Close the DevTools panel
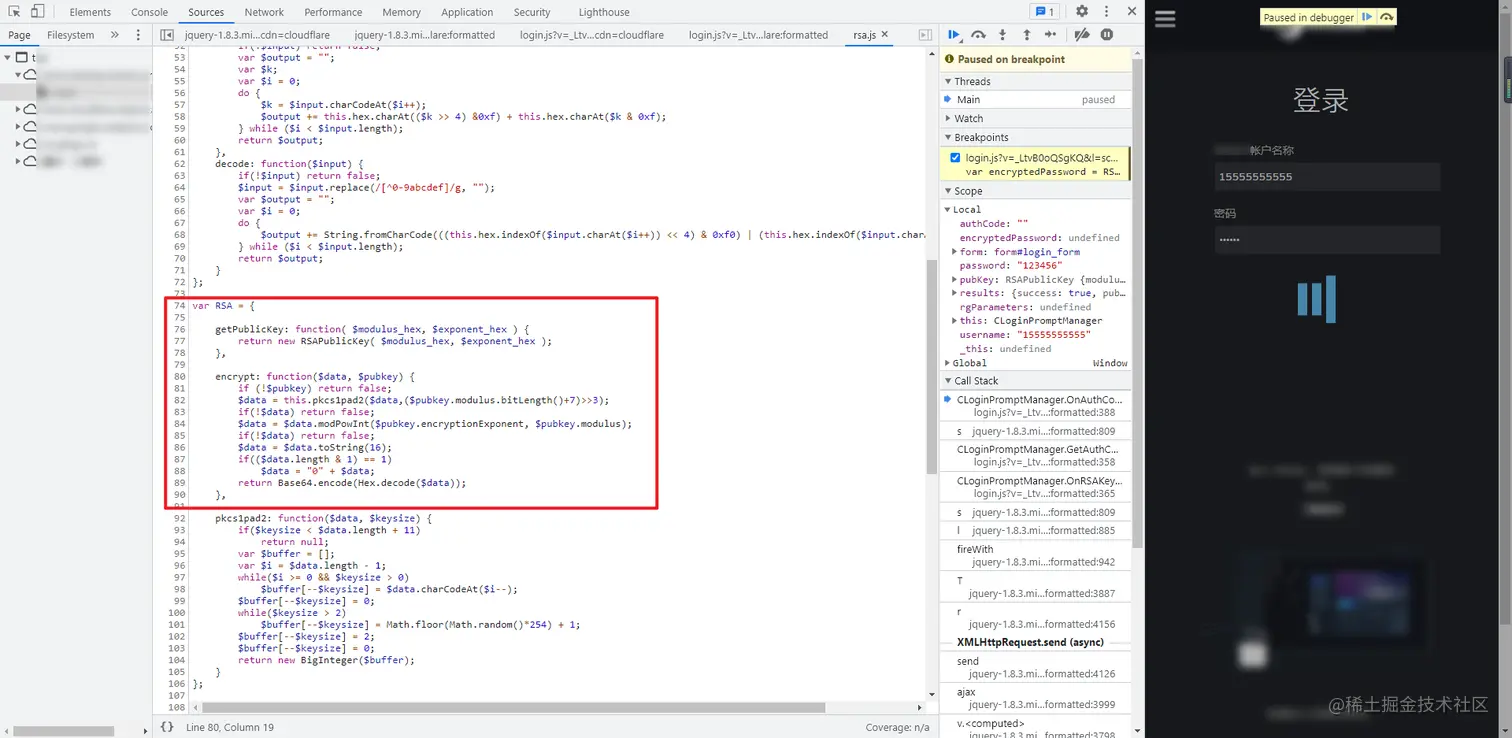Viewport: 1512px width, 738px height. click(x=1131, y=12)
